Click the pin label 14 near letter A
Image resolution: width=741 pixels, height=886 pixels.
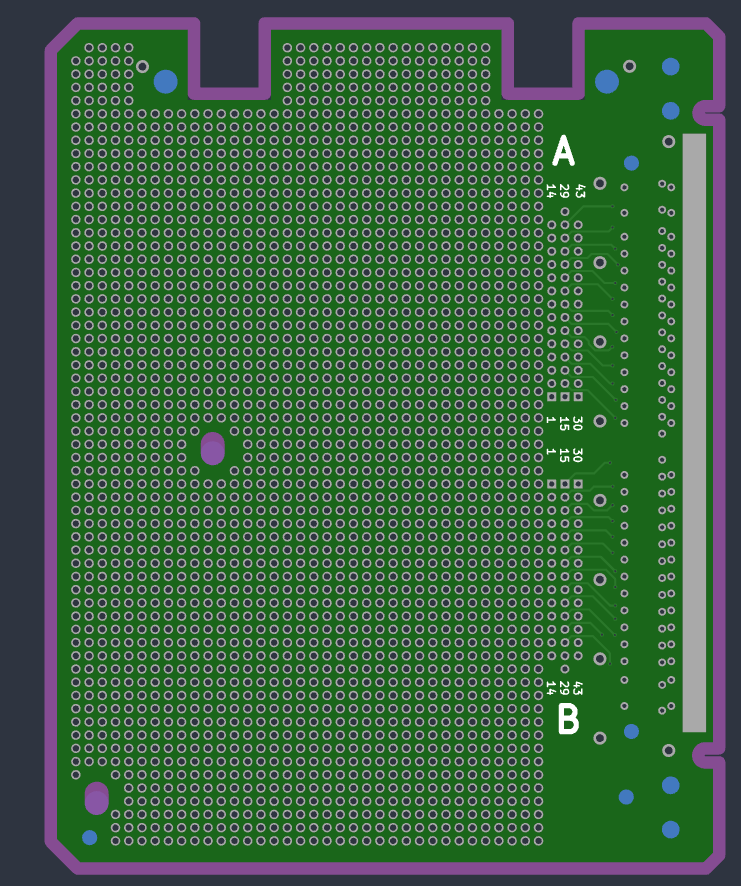(551, 190)
